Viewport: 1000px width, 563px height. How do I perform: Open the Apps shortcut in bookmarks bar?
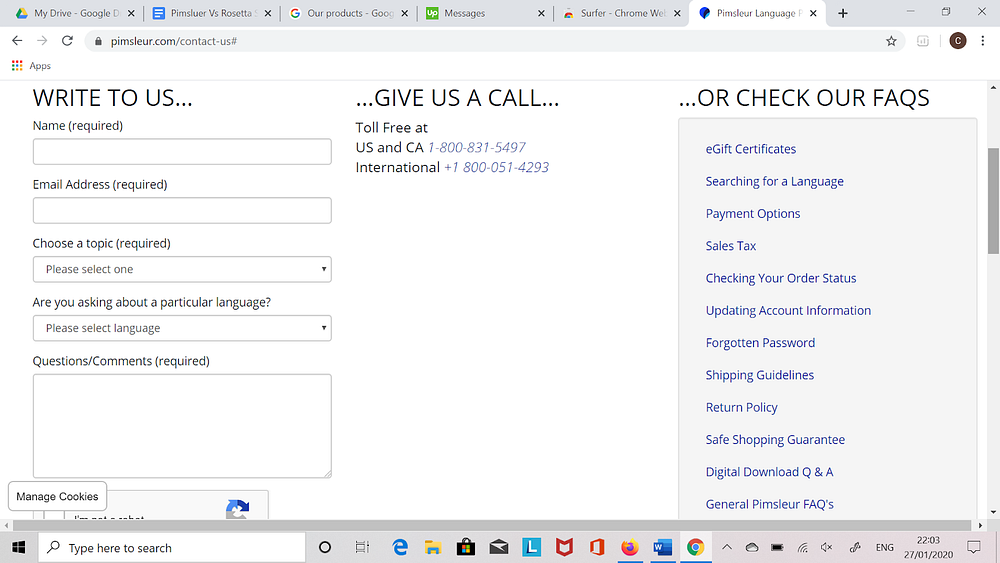coord(31,66)
